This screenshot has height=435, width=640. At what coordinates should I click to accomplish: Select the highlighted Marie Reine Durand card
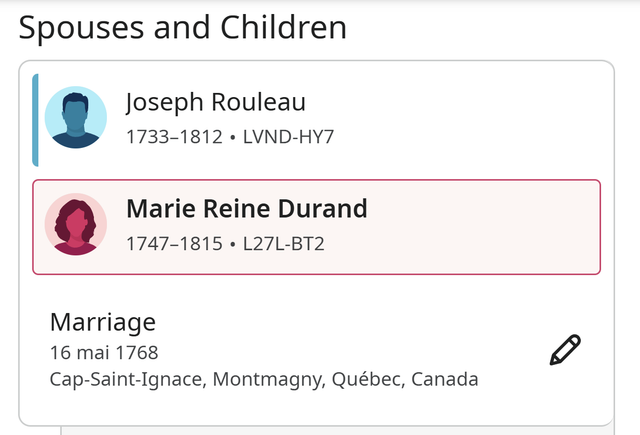tap(316, 227)
